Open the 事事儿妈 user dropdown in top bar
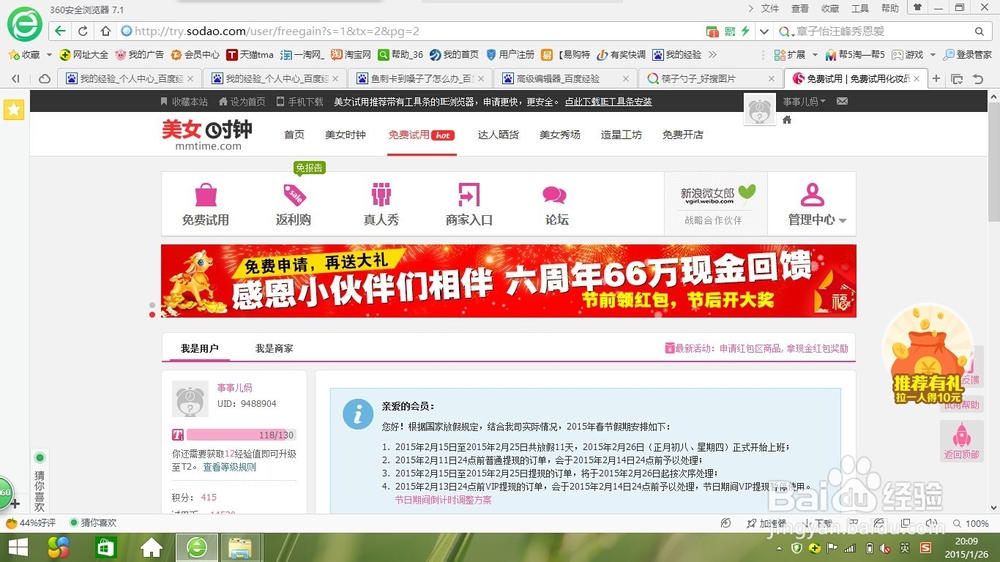The width and height of the screenshot is (1000, 562). [804, 101]
